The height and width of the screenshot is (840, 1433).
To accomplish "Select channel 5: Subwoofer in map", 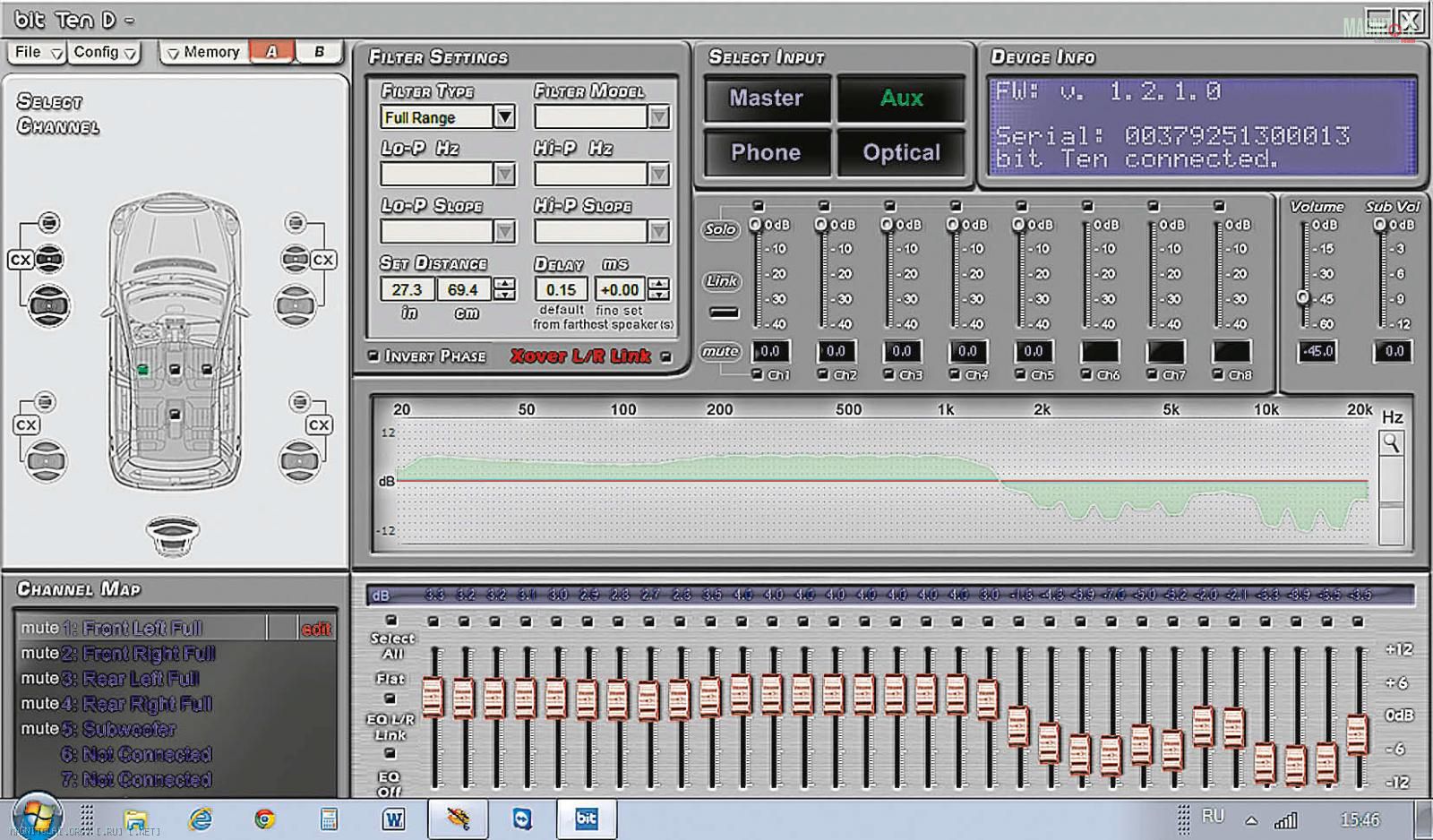I will point(119,728).
